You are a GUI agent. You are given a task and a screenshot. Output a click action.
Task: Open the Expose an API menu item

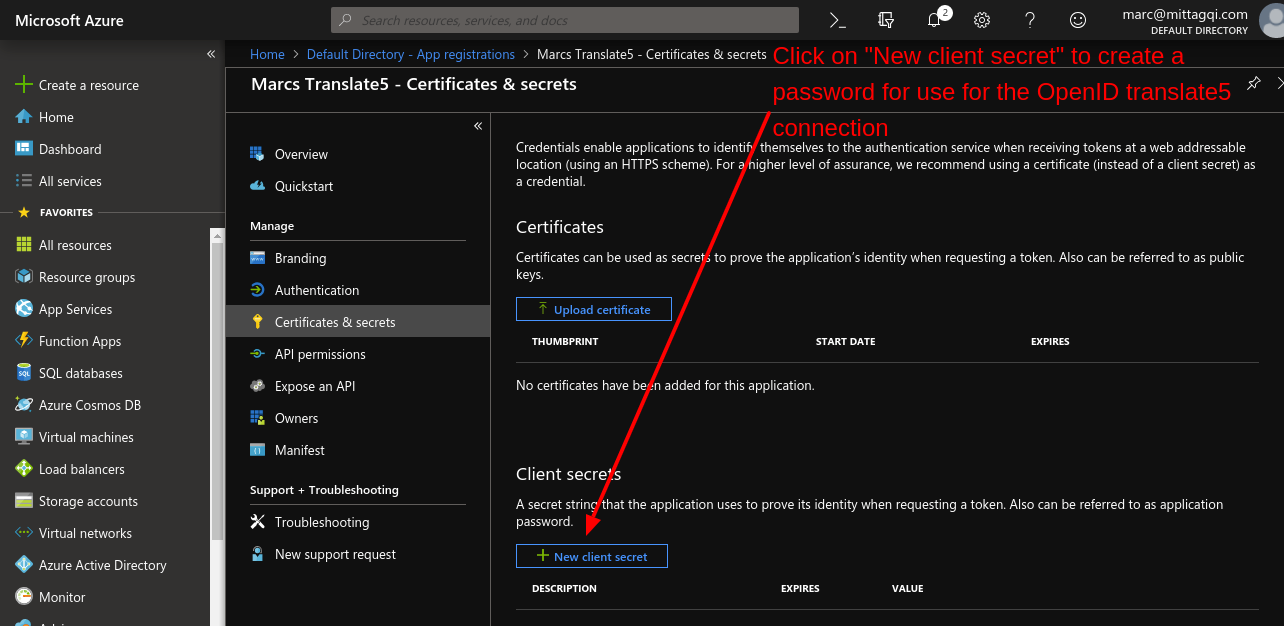[358, 386]
